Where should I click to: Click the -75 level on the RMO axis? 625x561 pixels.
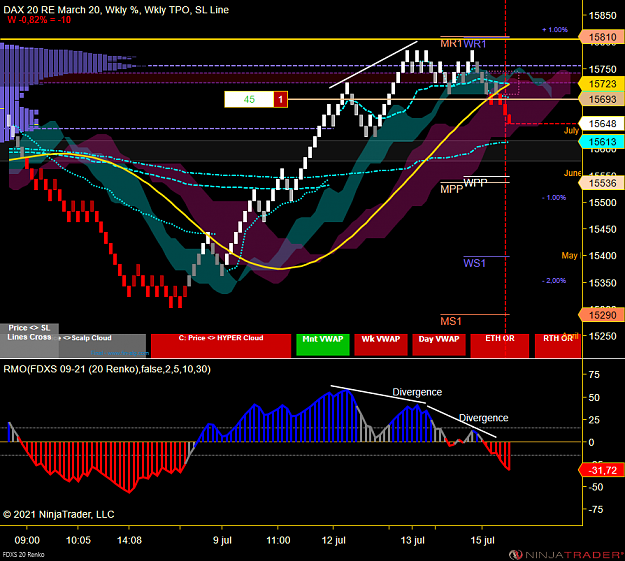click(x=594, y=510)
